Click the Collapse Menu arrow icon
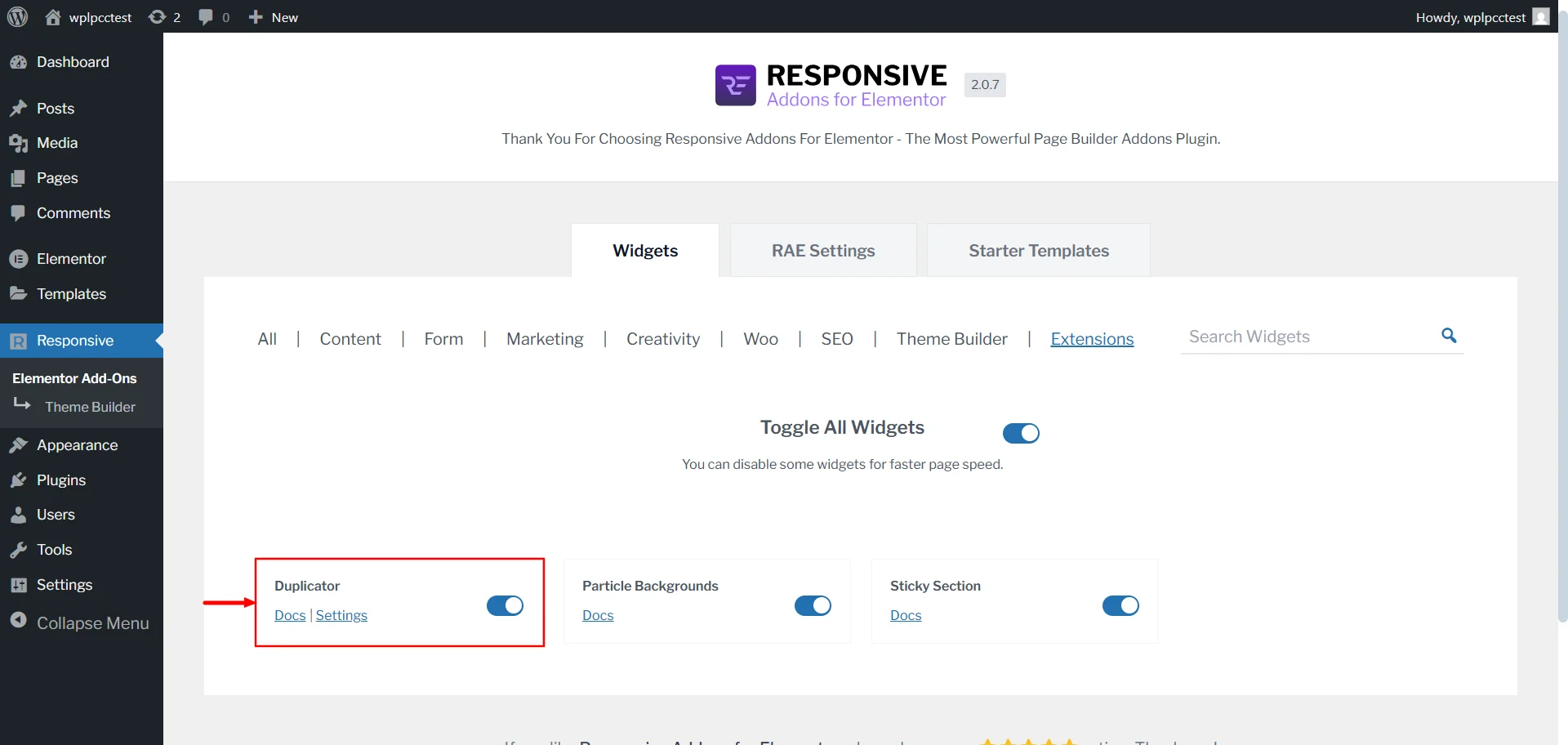1568x745 pixels. click(x=19, y=621)
